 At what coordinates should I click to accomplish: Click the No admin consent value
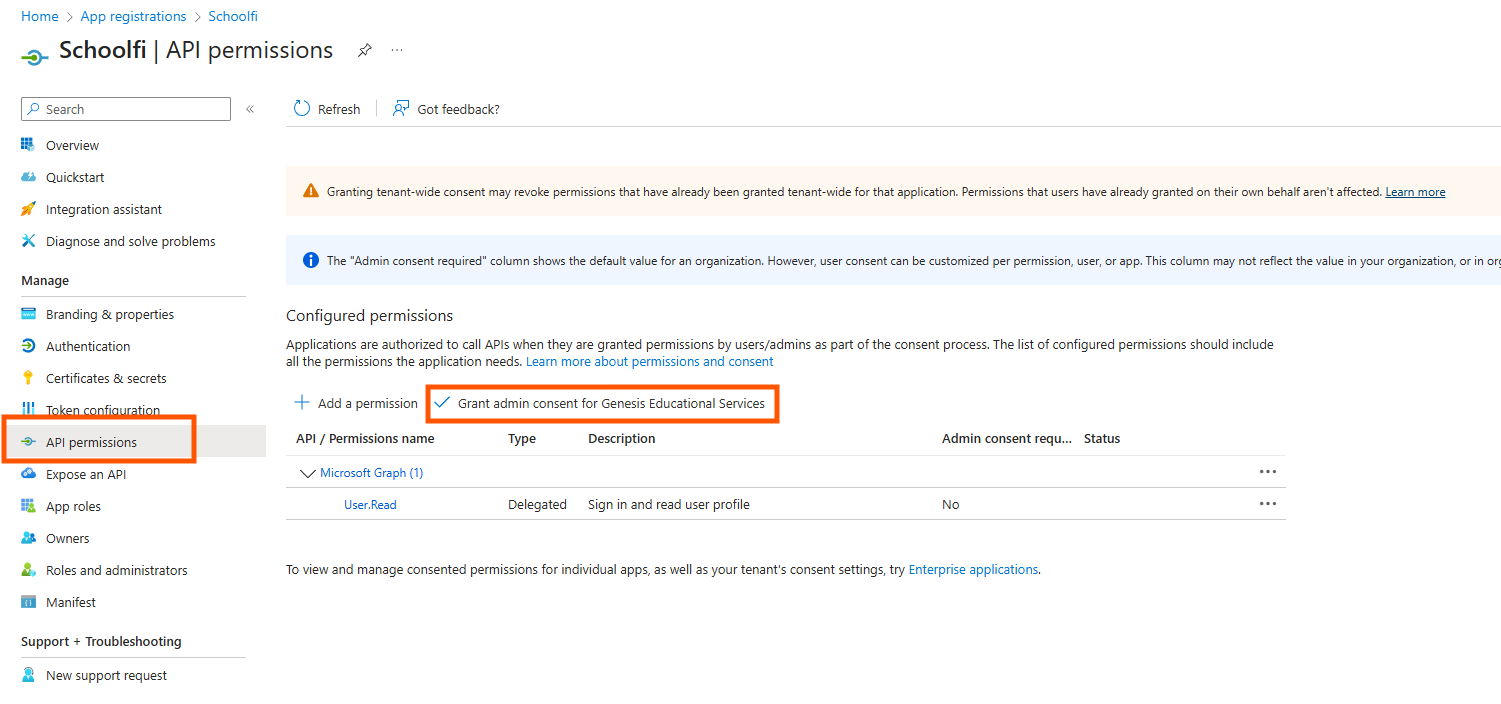[x=950, y=505]
